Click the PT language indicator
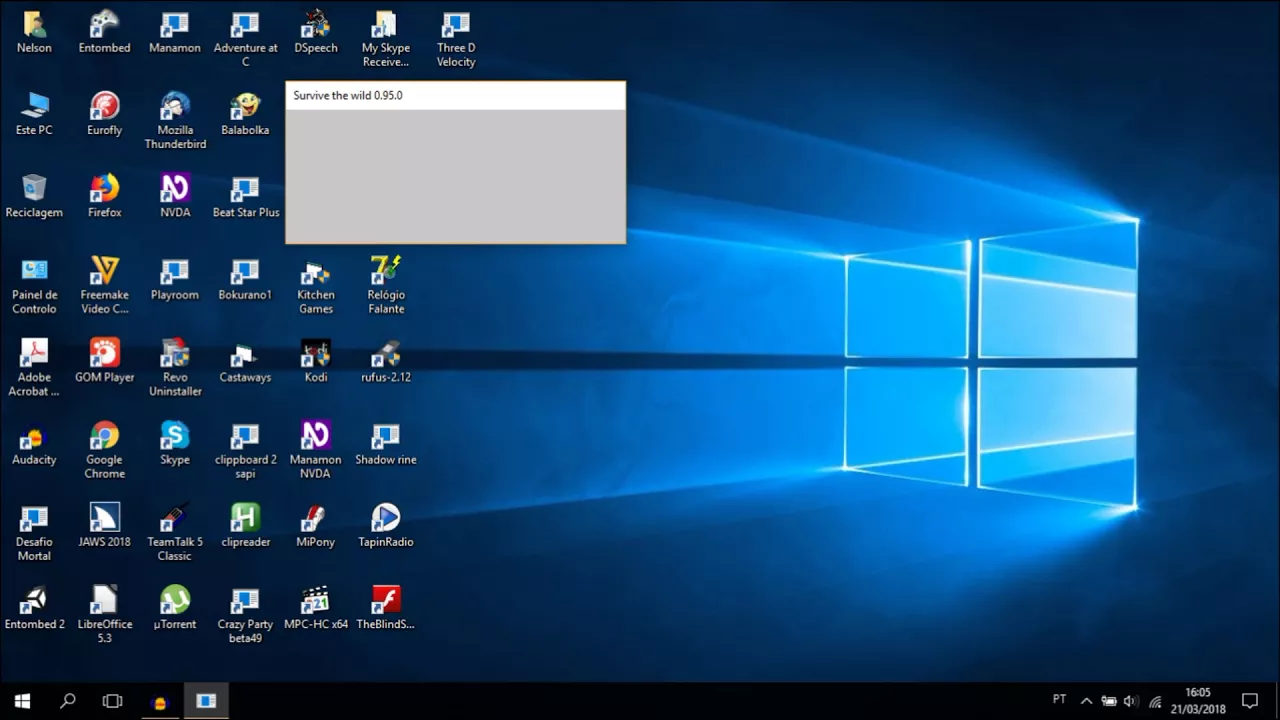Viewport: 1280px width, 720px height. pos(1059,700)
